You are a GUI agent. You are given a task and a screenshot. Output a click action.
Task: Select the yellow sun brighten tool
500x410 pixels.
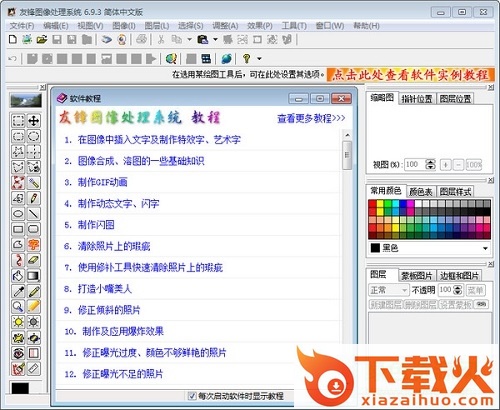(x=18, y=322)
